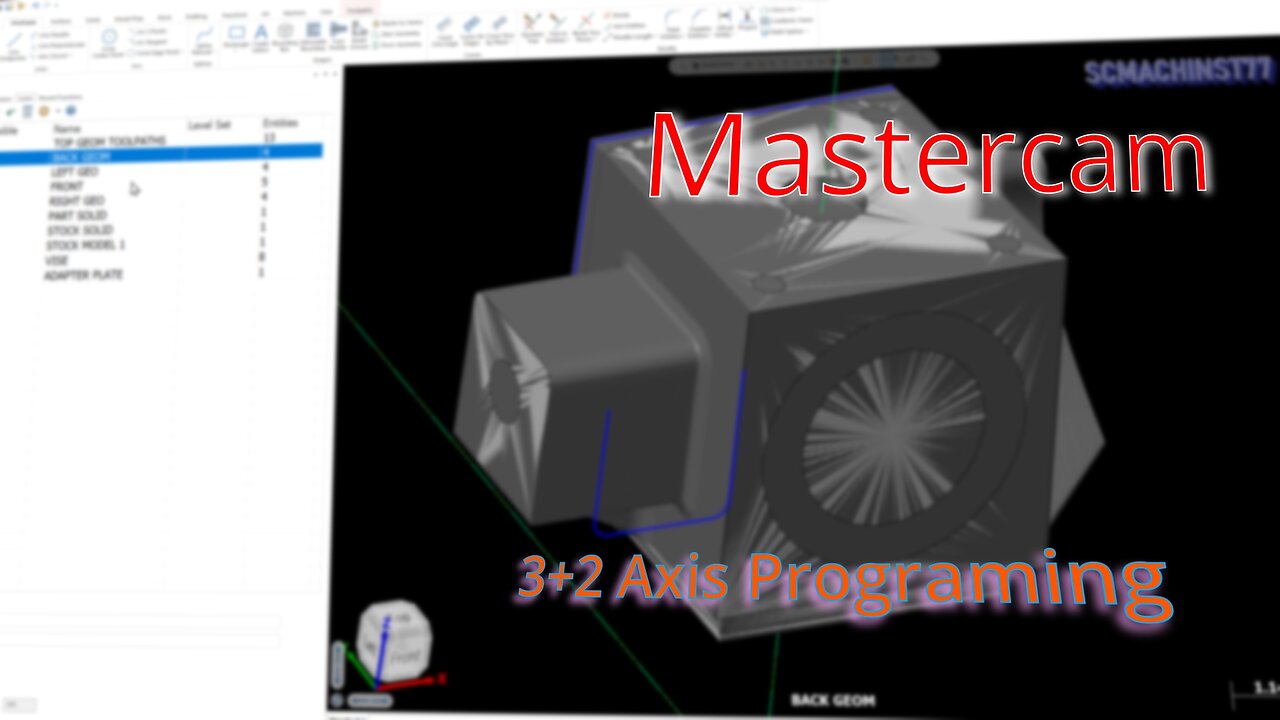
Task: Choose the Rectangle tool in the ribbon
Action: tap(236, 36)
